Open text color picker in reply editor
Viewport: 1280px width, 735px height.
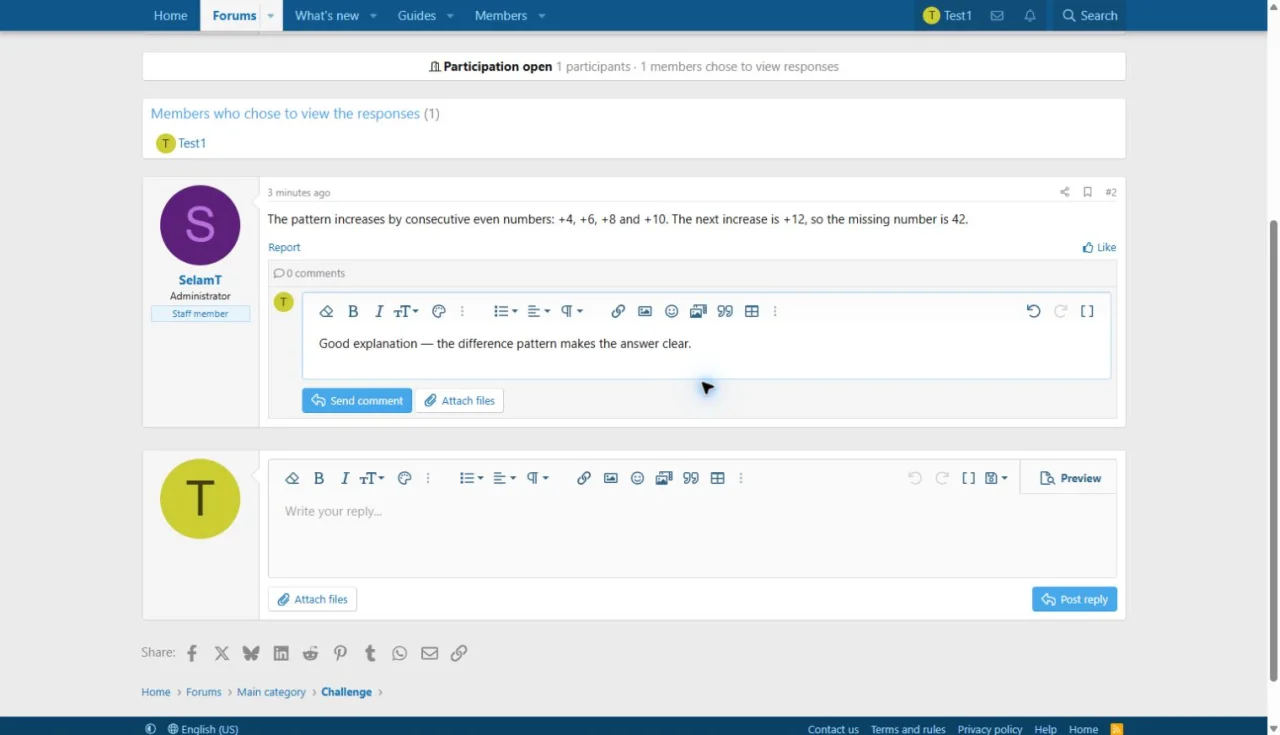coord(405,479)
